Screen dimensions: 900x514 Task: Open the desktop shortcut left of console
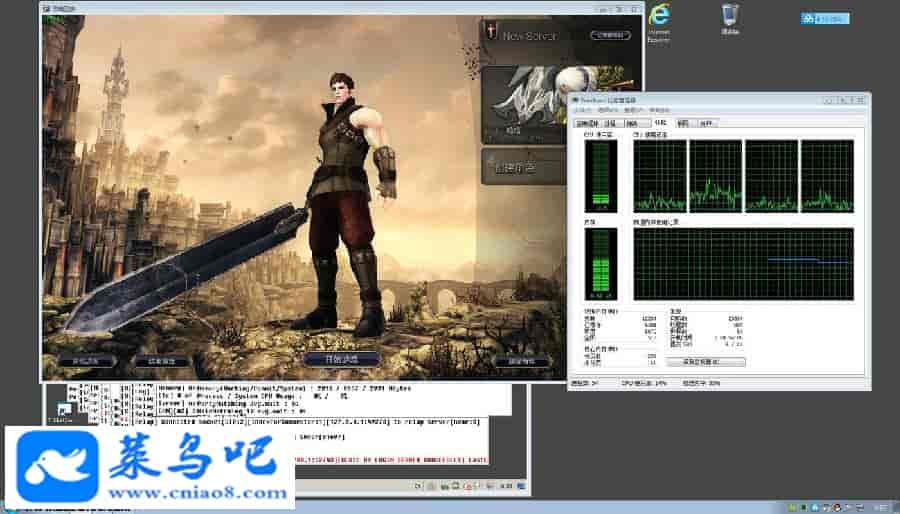pos(61,410)
